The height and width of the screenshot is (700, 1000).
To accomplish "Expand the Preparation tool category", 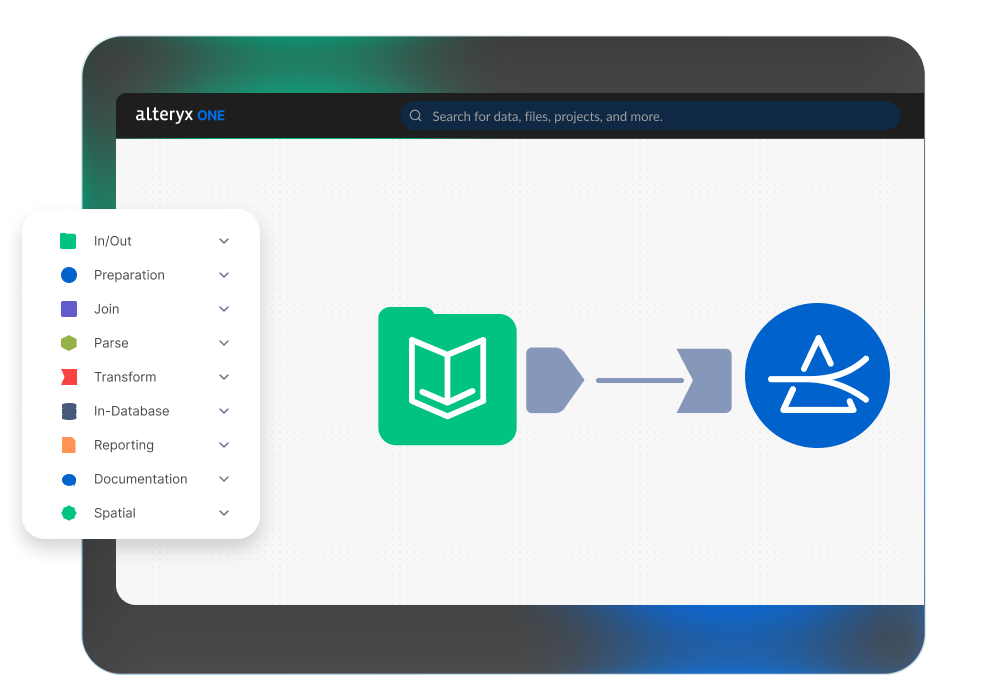I will click(x=224, y=274).
